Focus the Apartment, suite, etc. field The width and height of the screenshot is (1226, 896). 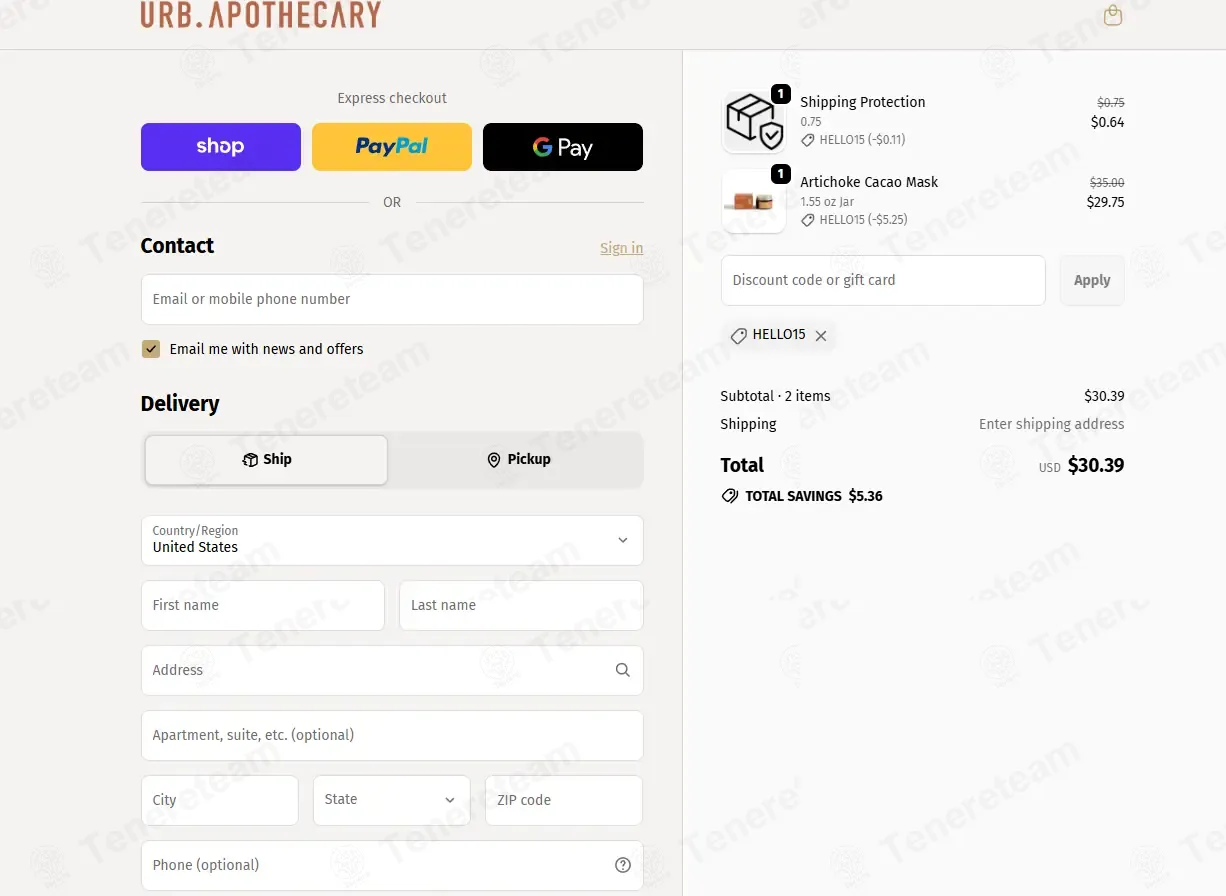pyautogui.click(x=392, y=735)
